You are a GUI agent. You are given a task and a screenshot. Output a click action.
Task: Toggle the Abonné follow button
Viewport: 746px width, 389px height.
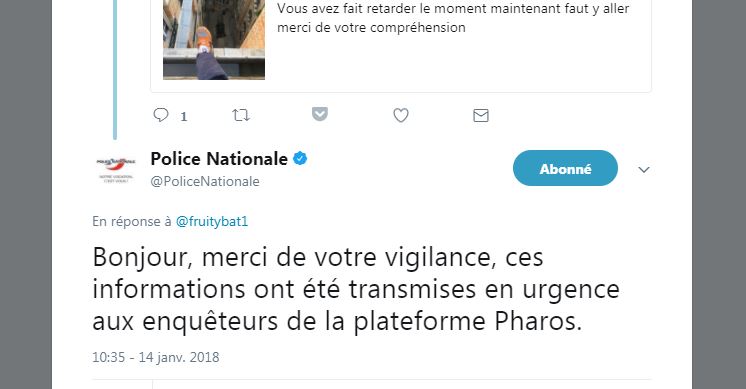click(x=565, y=168)
